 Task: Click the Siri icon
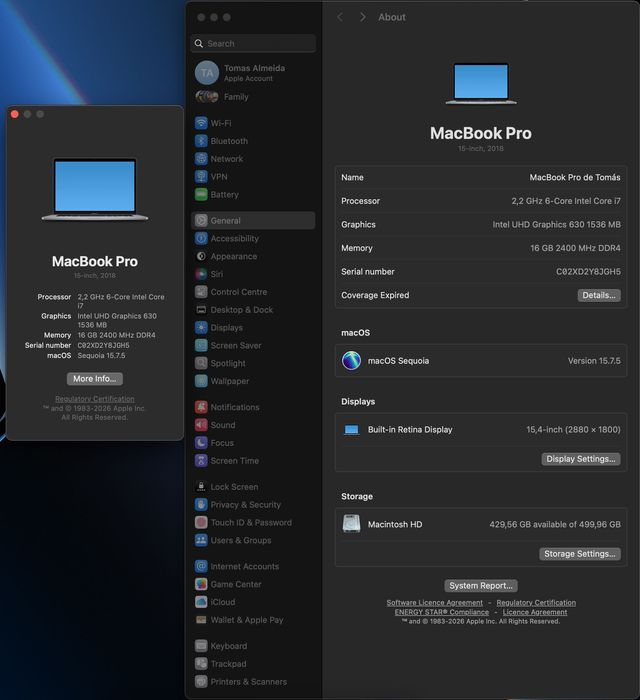pyautogui.click(x=201, y=274)
